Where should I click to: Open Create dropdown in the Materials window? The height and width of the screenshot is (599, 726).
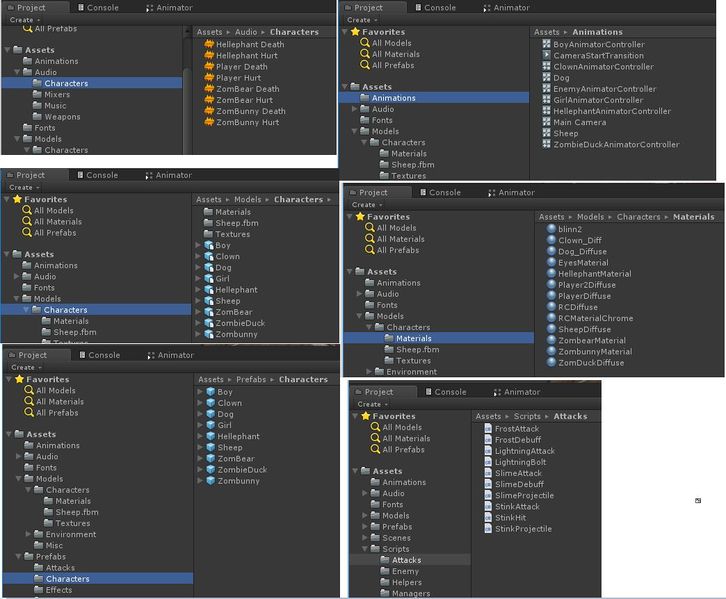click(x=367, y=205)
